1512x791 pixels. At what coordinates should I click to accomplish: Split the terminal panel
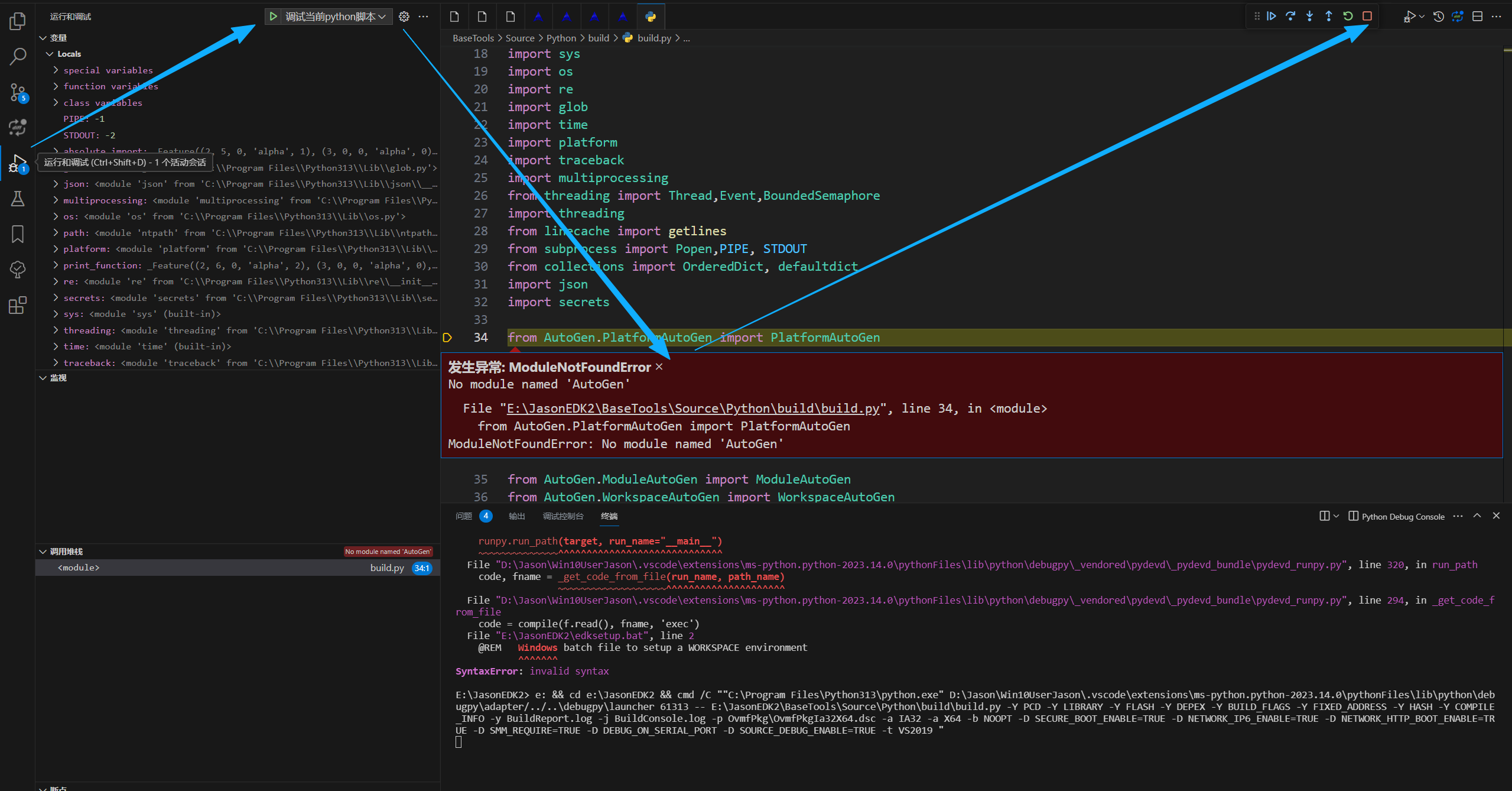[x=1324, y=516]
